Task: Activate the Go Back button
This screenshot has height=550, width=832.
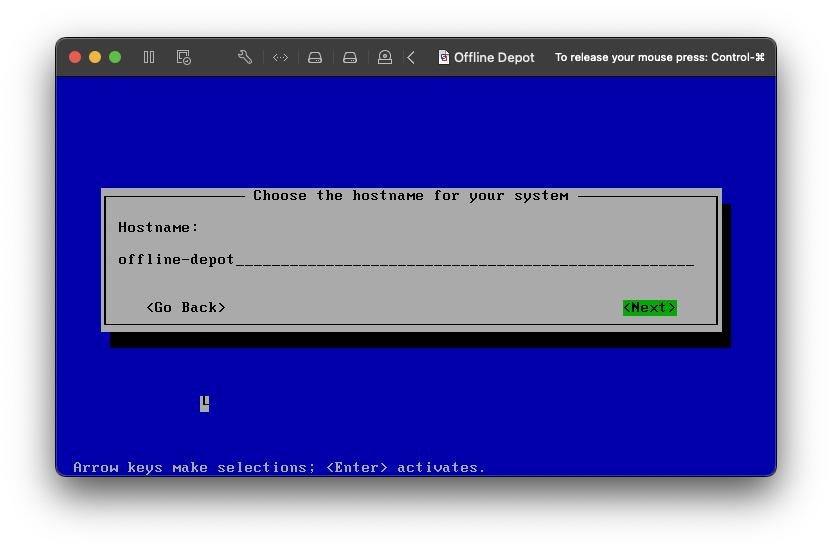Action: pos(186,307)
